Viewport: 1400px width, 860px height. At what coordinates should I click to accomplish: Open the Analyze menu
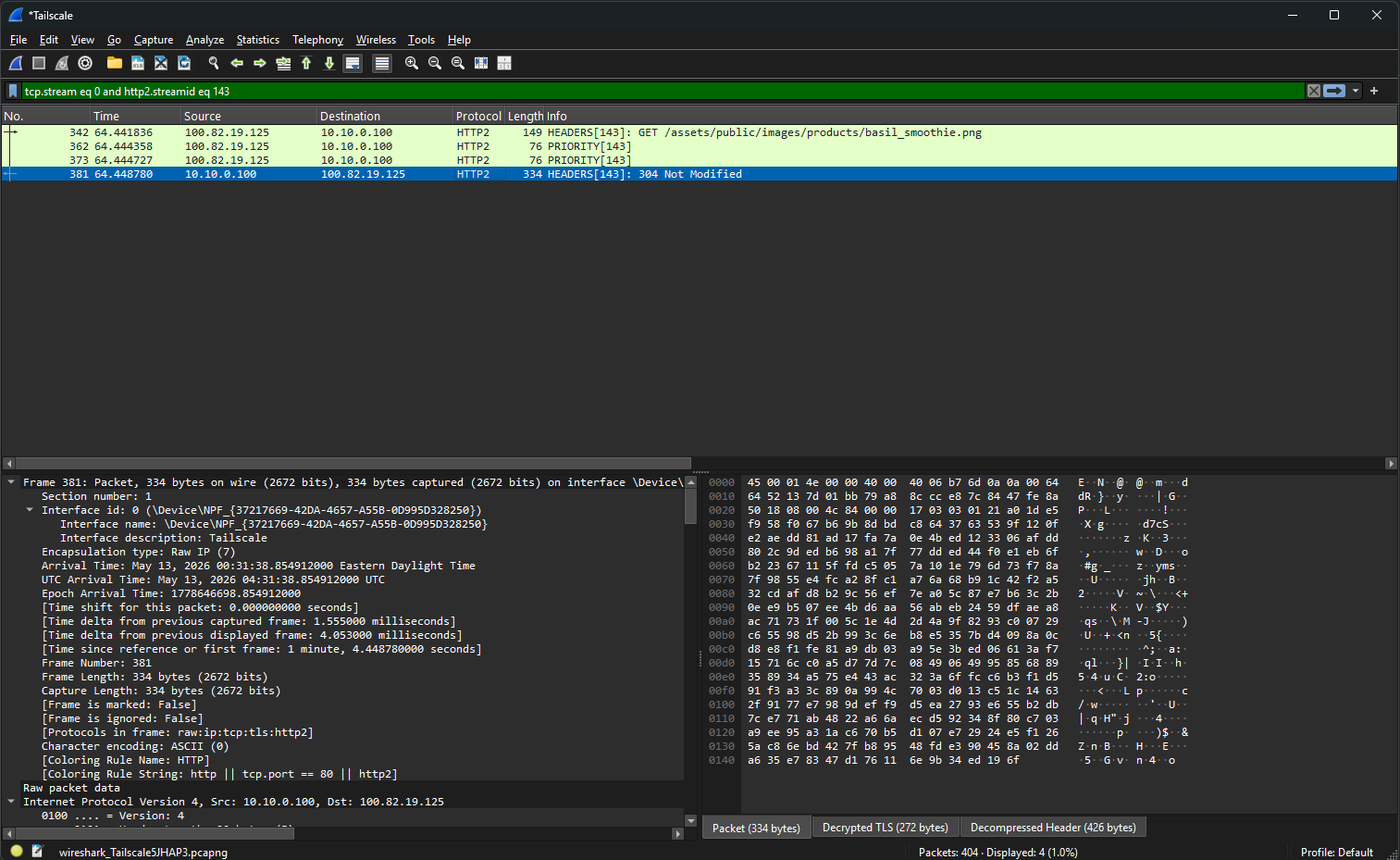coord(204,40)
